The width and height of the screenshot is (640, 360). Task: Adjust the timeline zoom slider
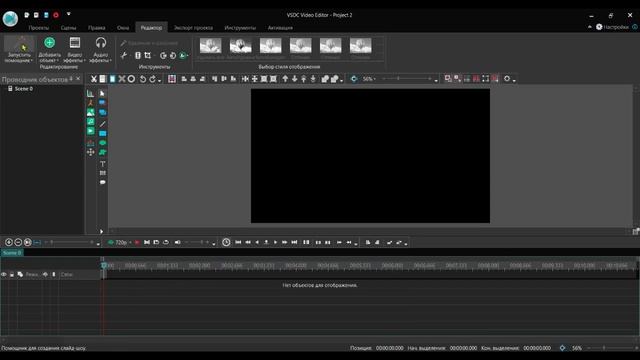(69, 242)
